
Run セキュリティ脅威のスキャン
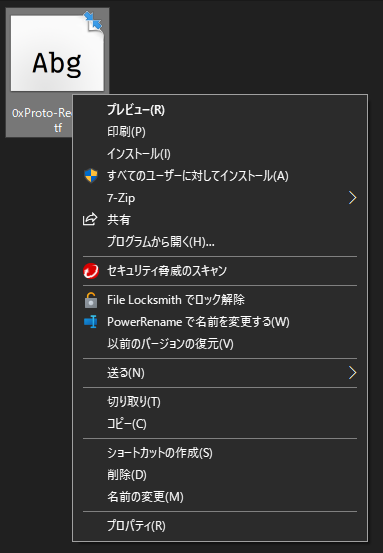[220, 271]
